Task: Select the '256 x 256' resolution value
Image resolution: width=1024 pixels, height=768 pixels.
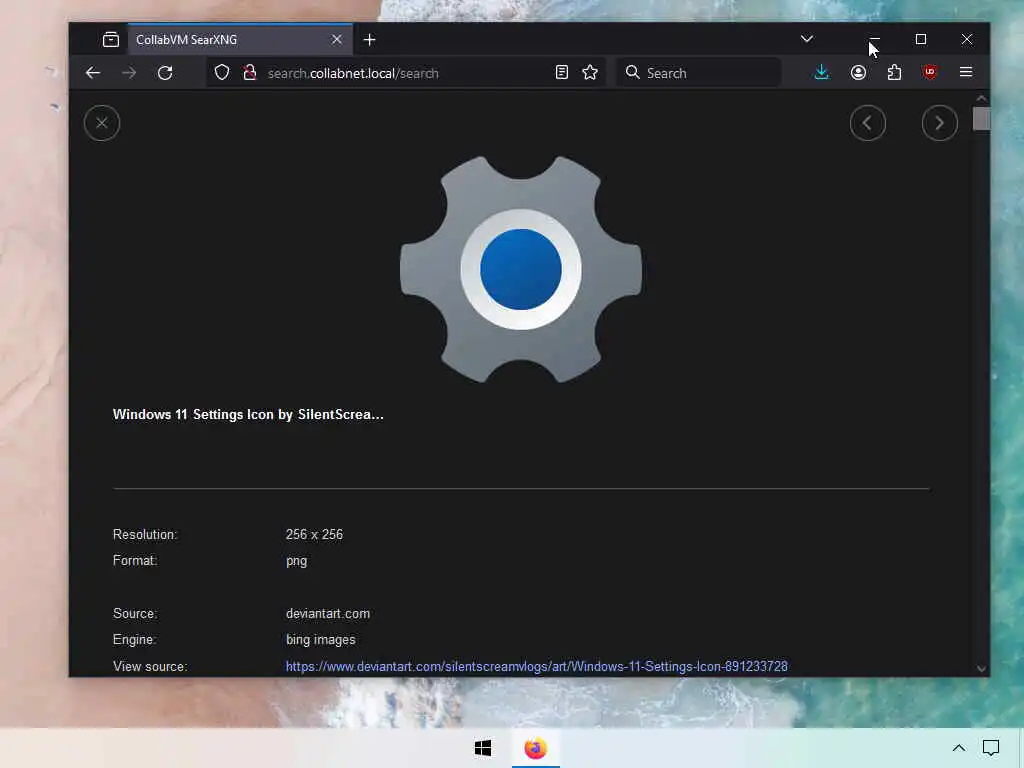Action: click(314, 534)
